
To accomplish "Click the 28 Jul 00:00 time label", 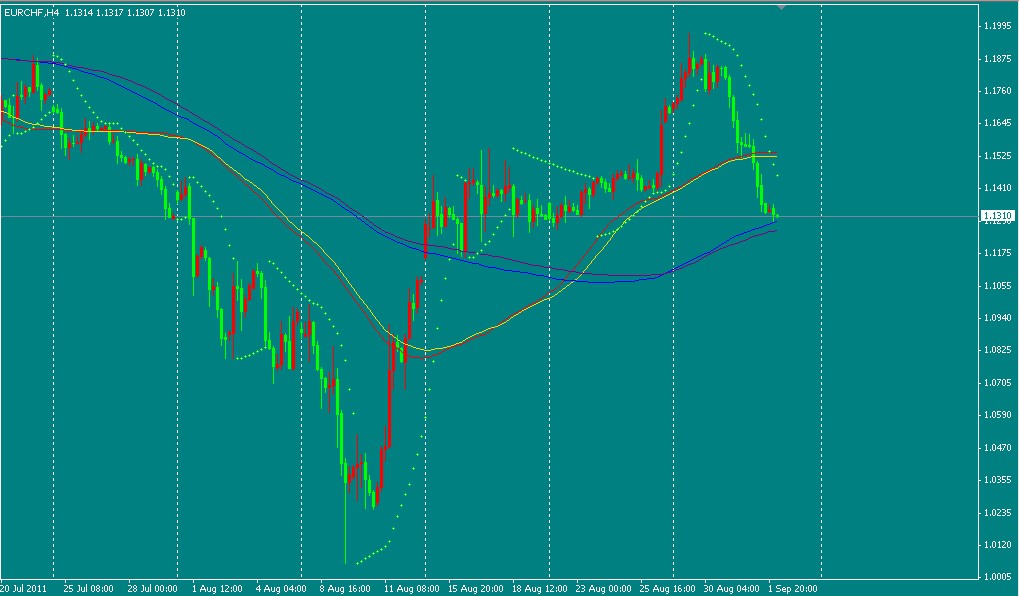I will pyautogui.click(x=152, y=589).
